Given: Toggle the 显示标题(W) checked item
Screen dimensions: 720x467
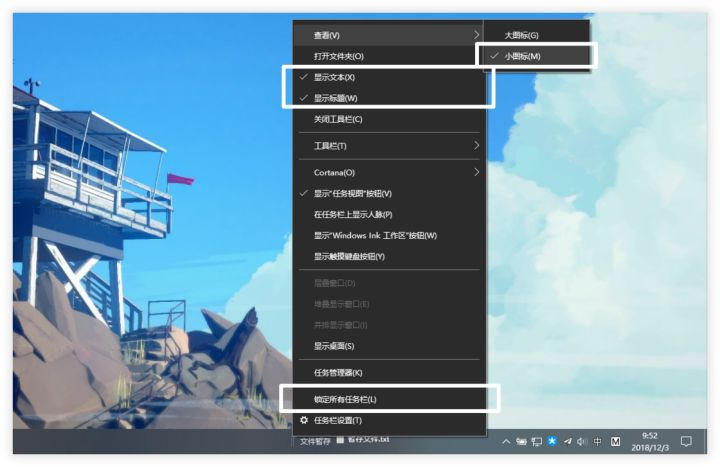Looking at the screenshot, I should point(389,98).
